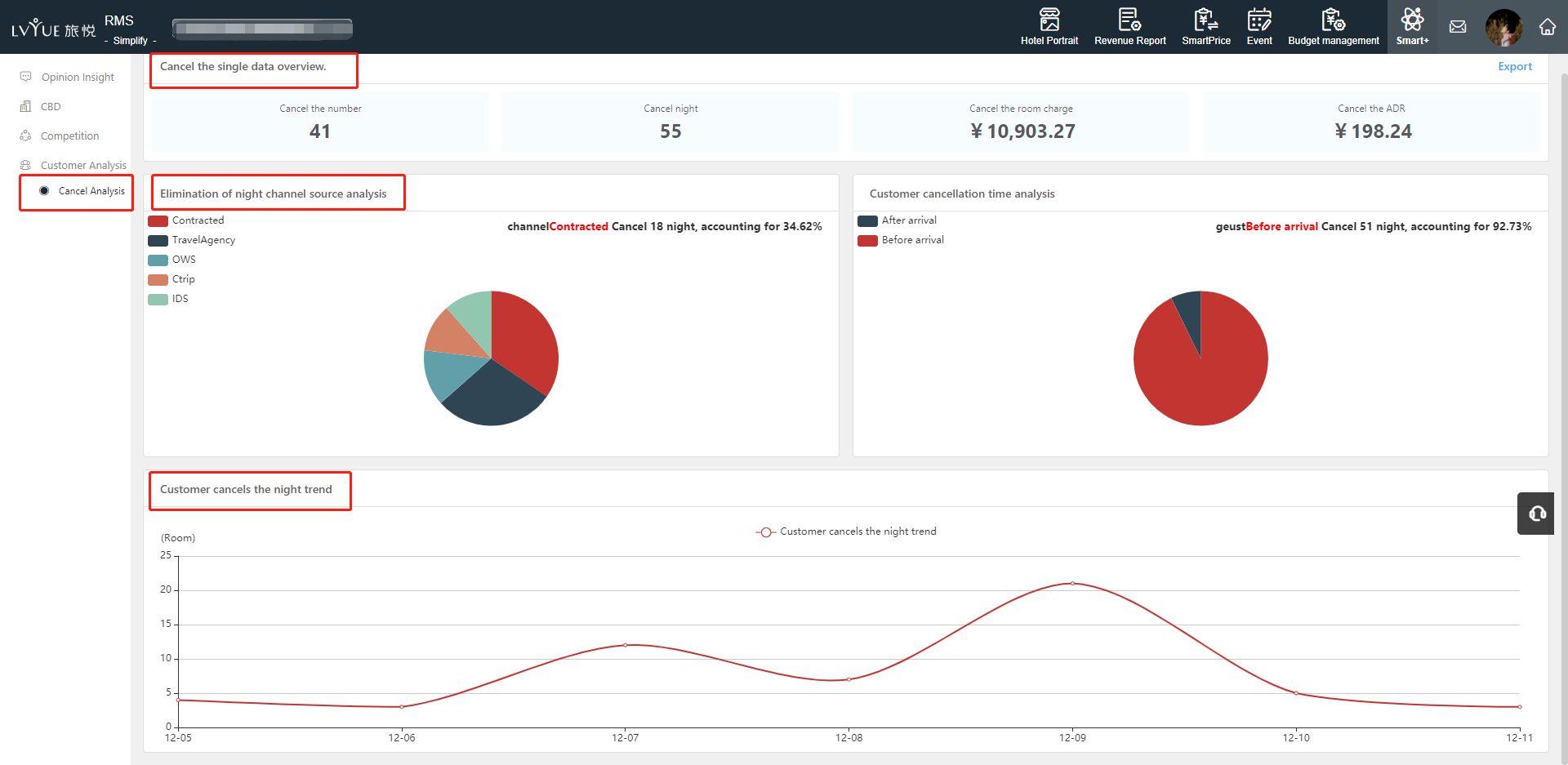Click the RMS Simplify label
1568x765 pixels.
point(129,29)
